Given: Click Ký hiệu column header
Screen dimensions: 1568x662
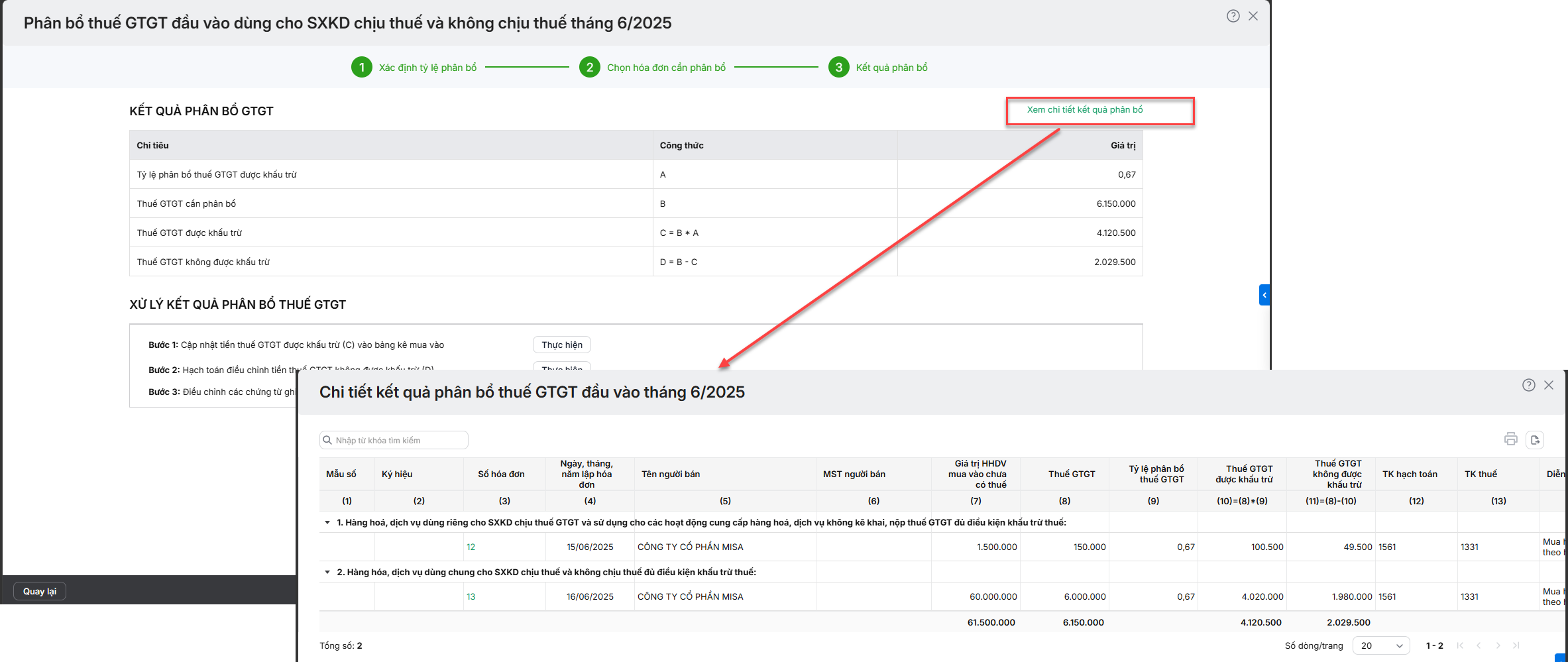Looking at the screenshot, I should (419, 474).
